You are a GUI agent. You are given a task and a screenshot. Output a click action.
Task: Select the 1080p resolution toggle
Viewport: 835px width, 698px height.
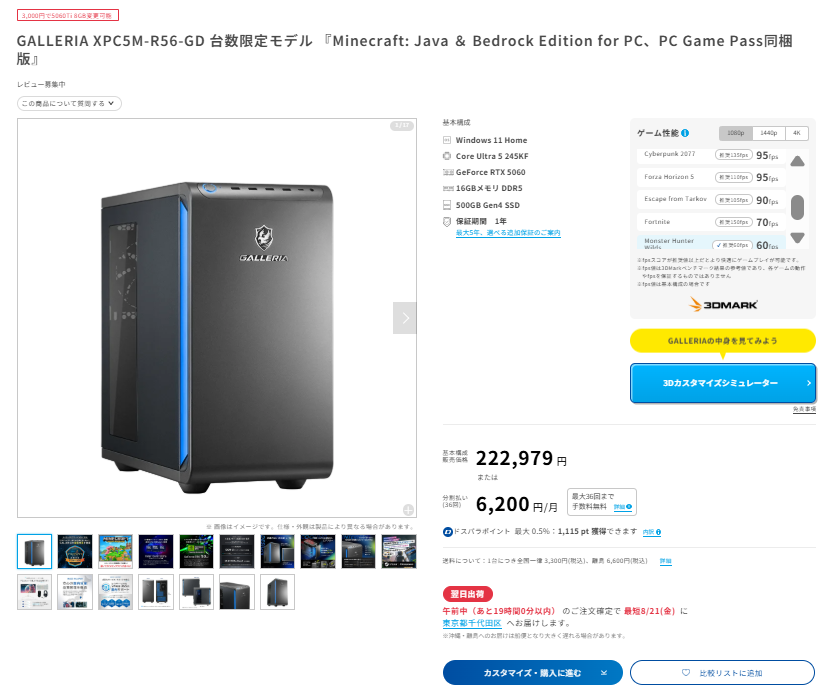point(735,133)
